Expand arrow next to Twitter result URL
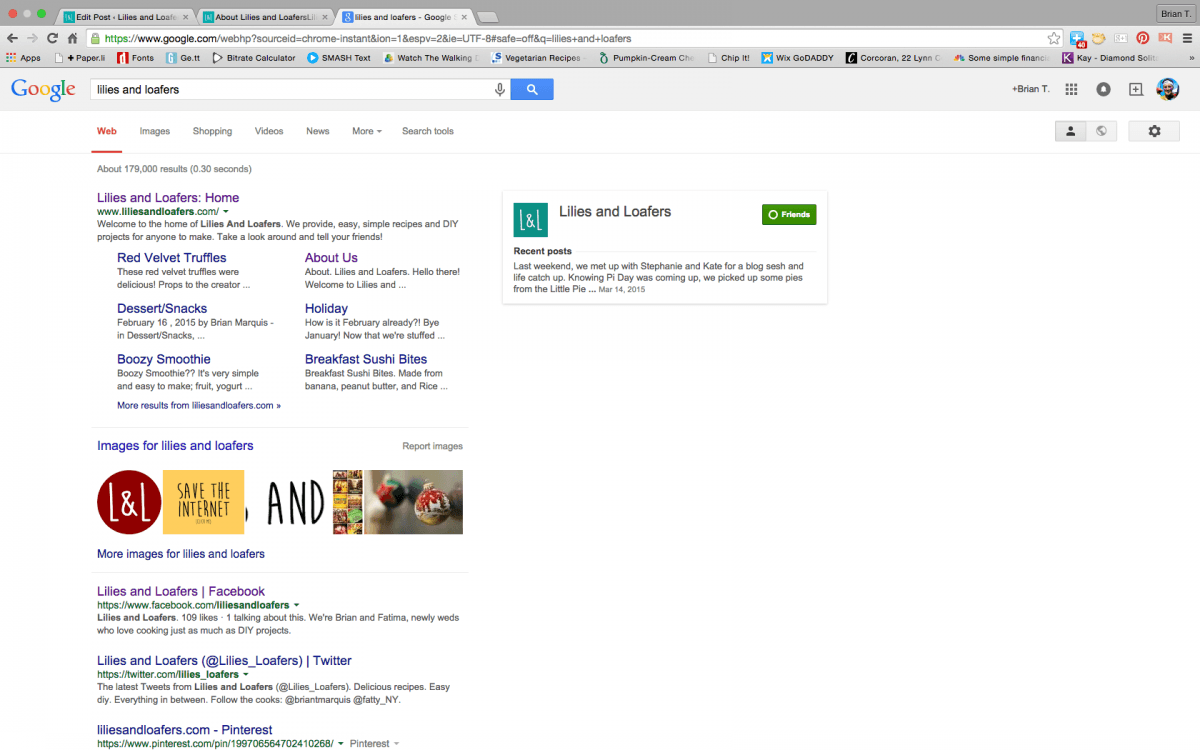The width and height of the screenshot is (1200, 750). coord(246,674)
